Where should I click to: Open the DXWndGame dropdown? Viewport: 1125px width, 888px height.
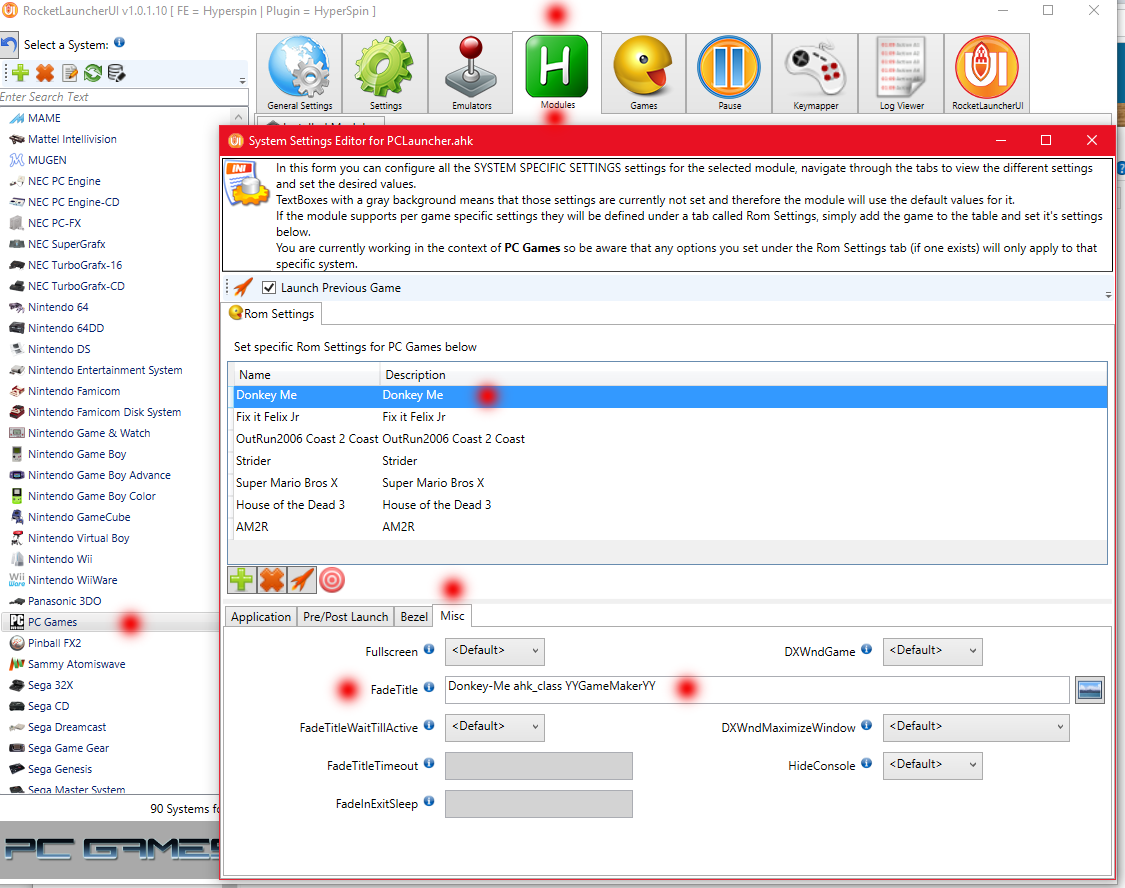point(932,652)
